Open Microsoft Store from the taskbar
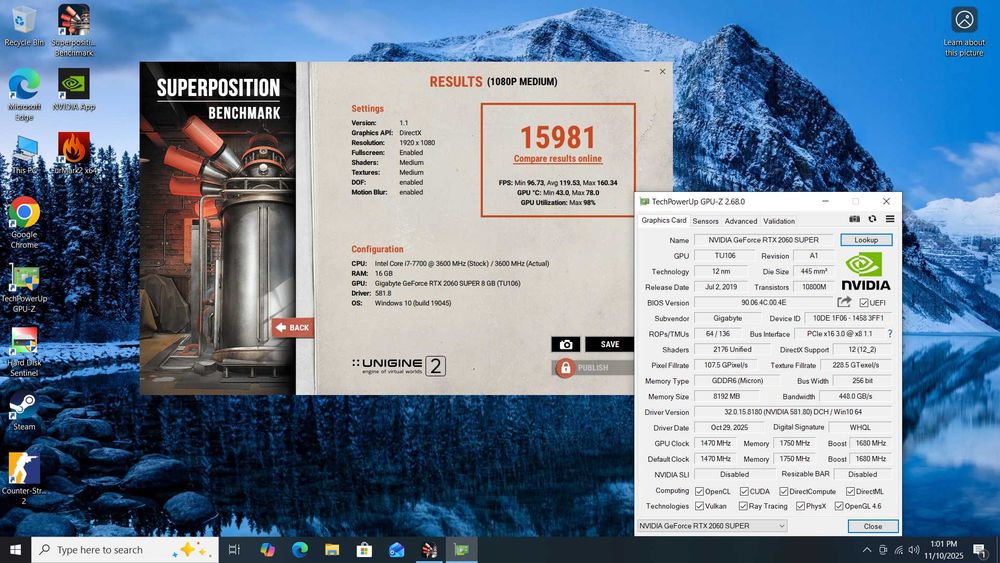1000x563 pixels. coord(364,550)
